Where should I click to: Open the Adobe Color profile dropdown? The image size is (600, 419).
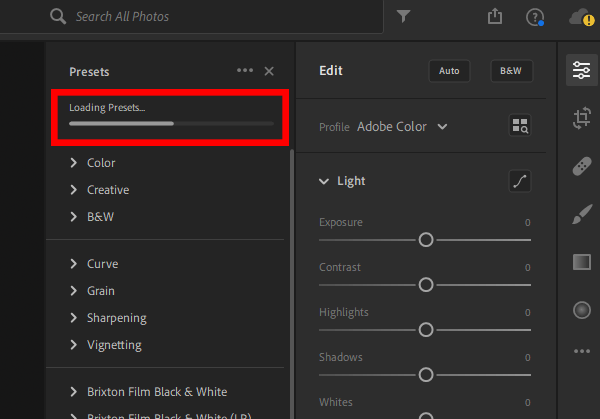(402, 127)
